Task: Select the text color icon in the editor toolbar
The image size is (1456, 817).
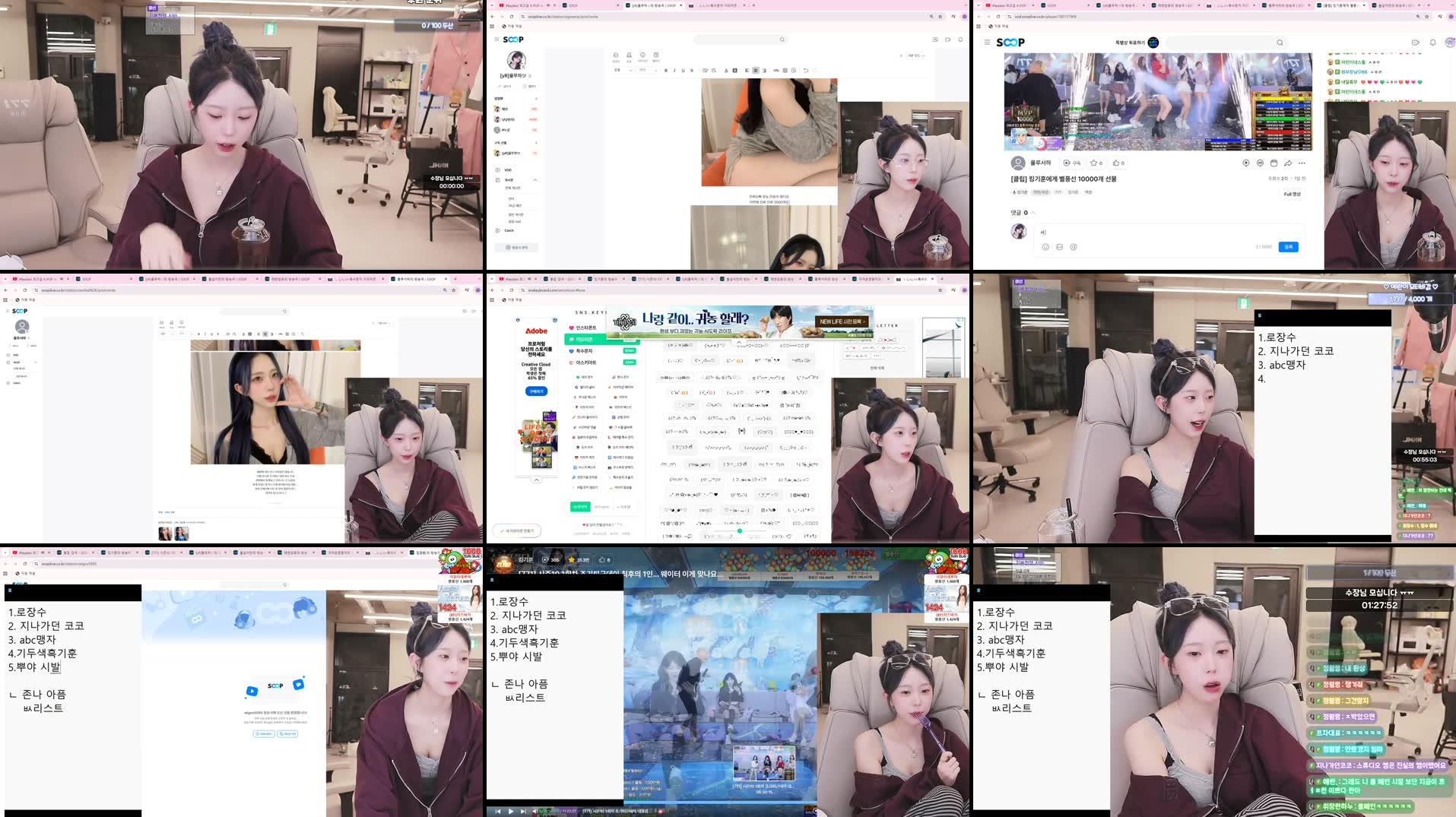Action: 726,71
